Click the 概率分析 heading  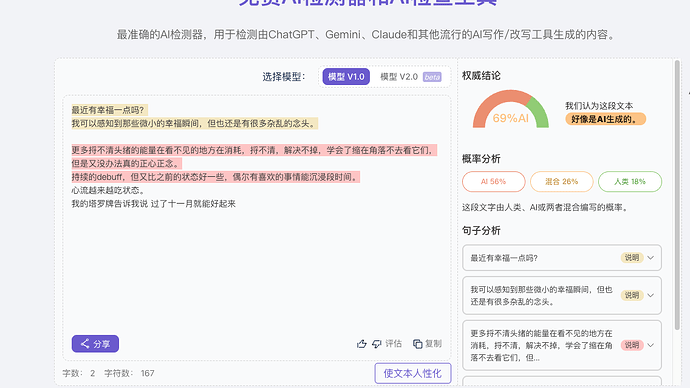click(x=481, y=159)
